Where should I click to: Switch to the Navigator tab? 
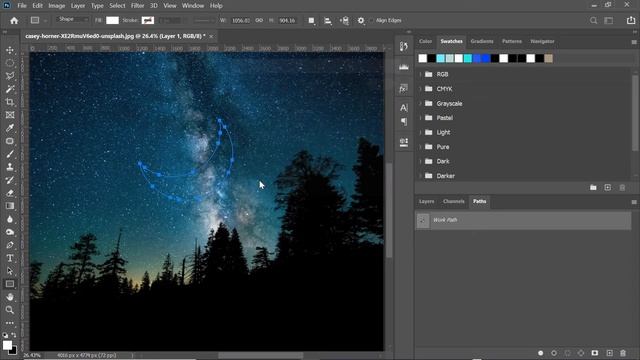(542, 41)
